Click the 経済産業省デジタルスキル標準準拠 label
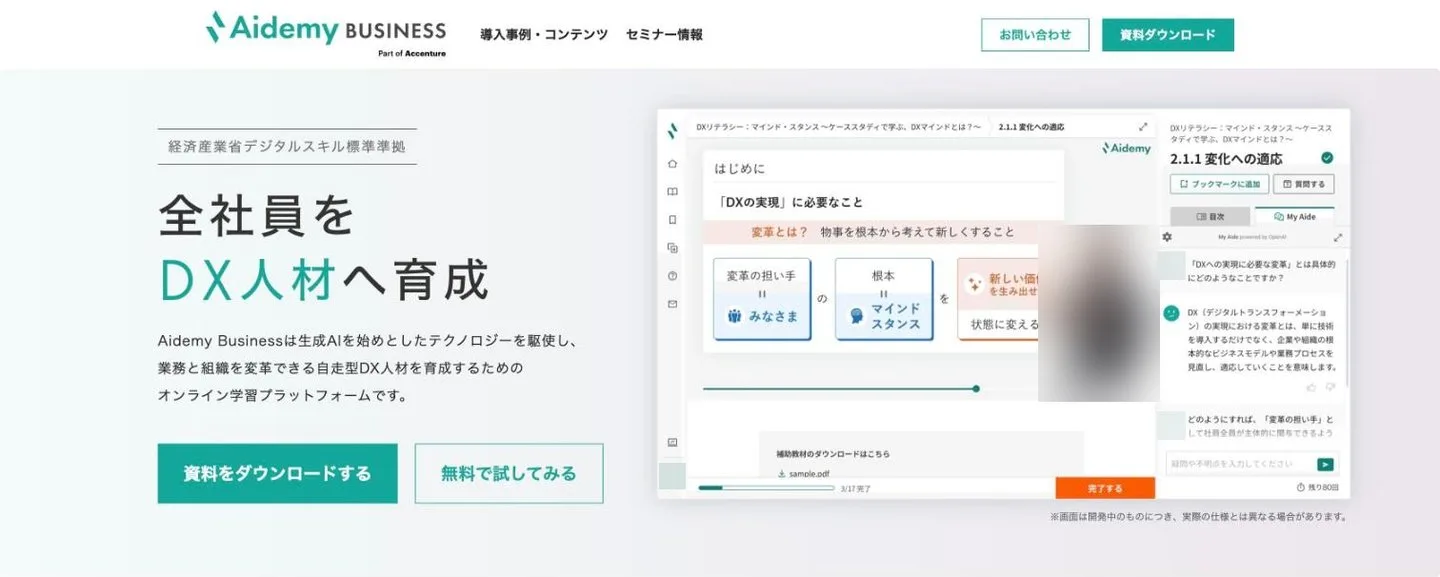 (287, 146)
